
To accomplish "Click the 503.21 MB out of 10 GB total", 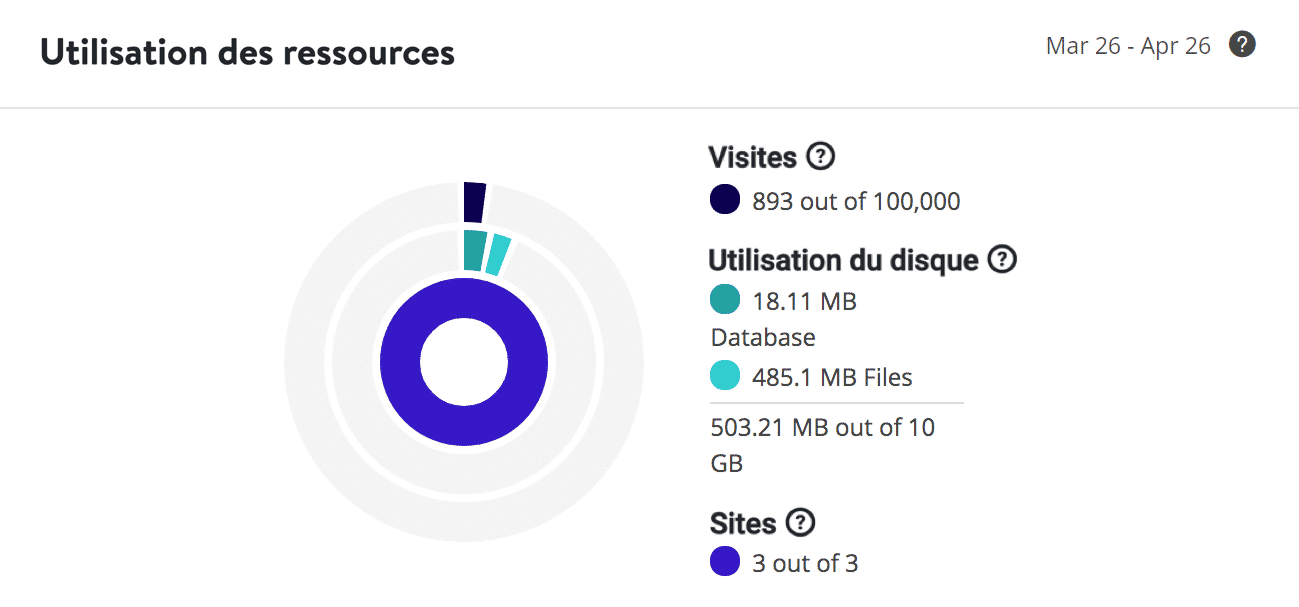I will coord(822,444).
